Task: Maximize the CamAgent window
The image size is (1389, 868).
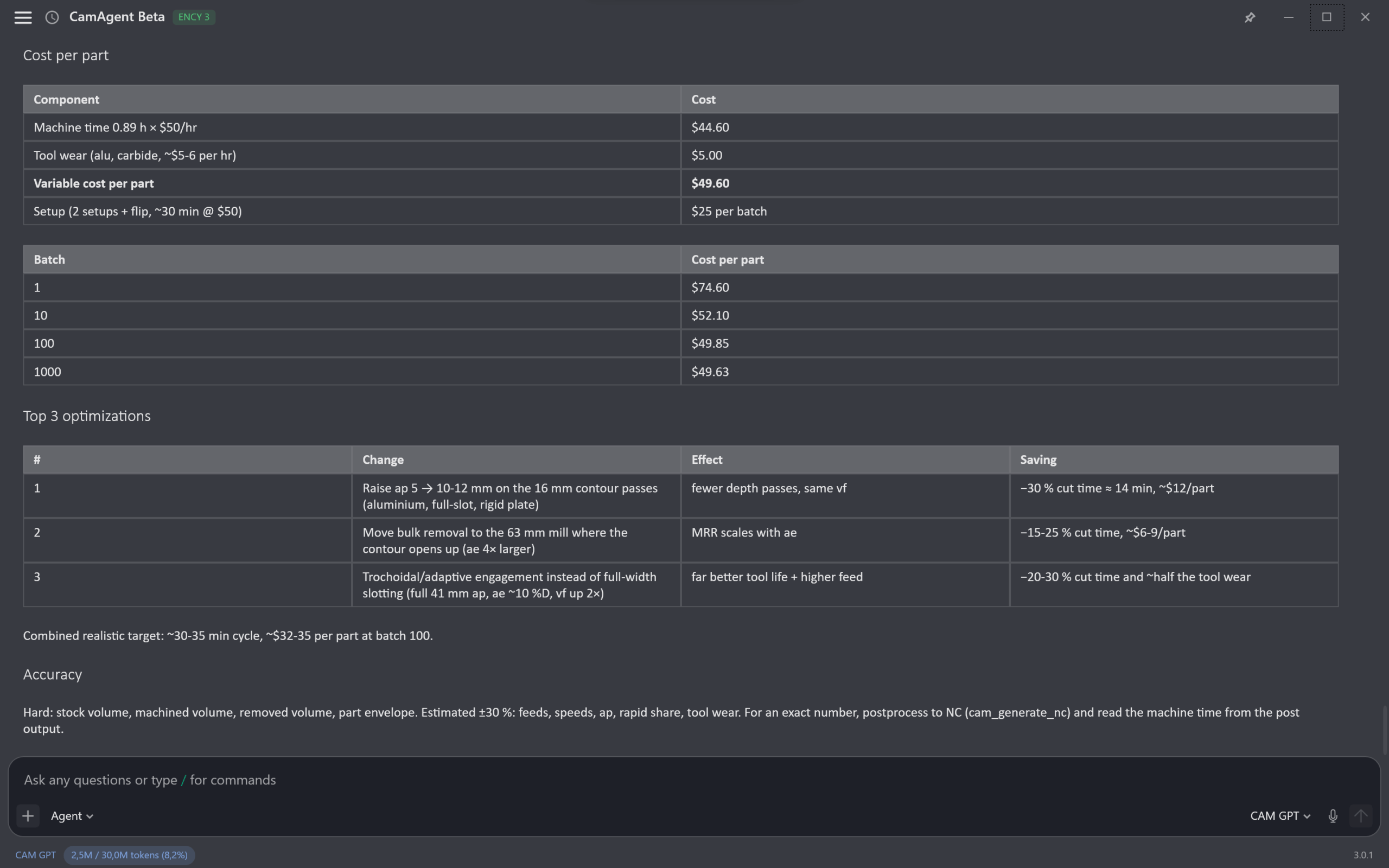Action: pos(1327,17)
